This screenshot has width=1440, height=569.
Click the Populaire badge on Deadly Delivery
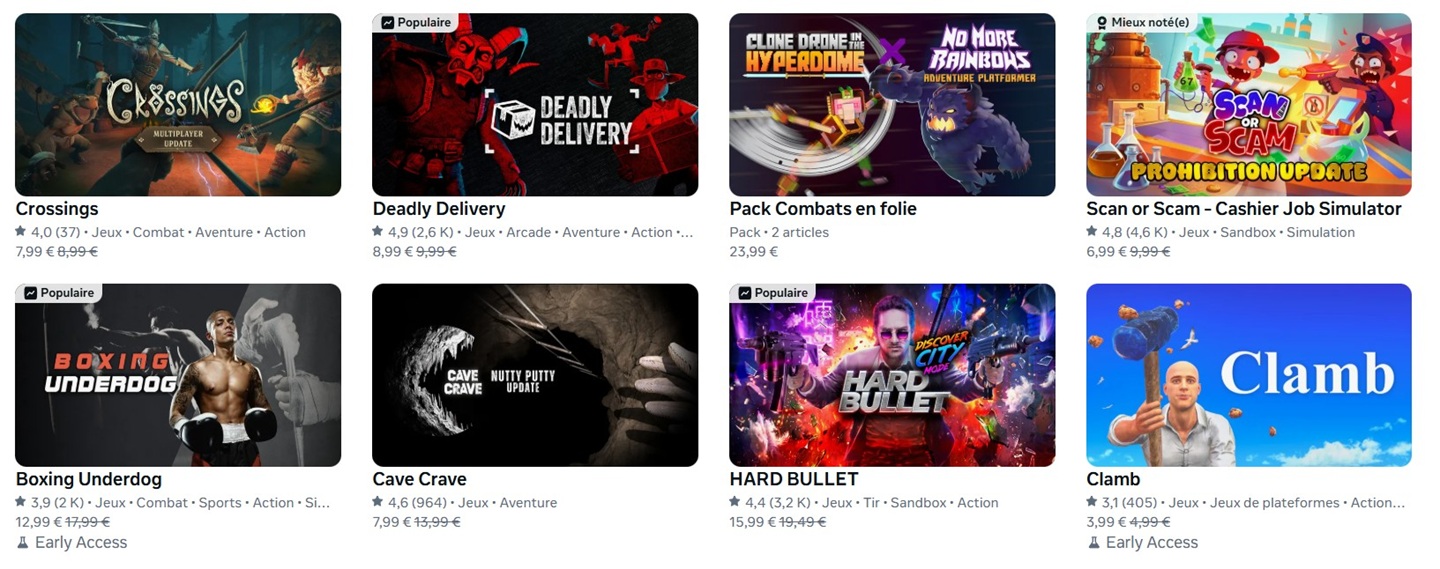pyautogui.click(x=415, y=22)
